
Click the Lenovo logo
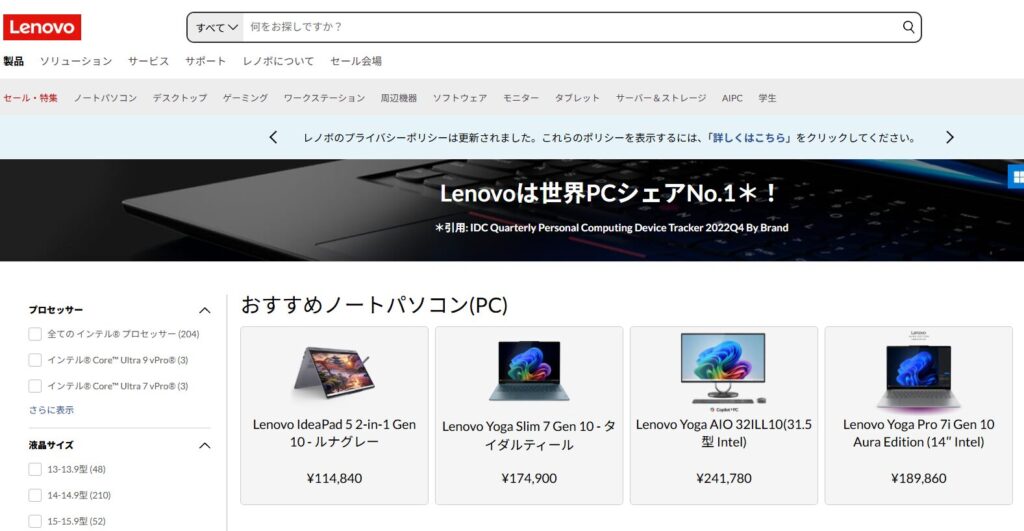point(42,27)
